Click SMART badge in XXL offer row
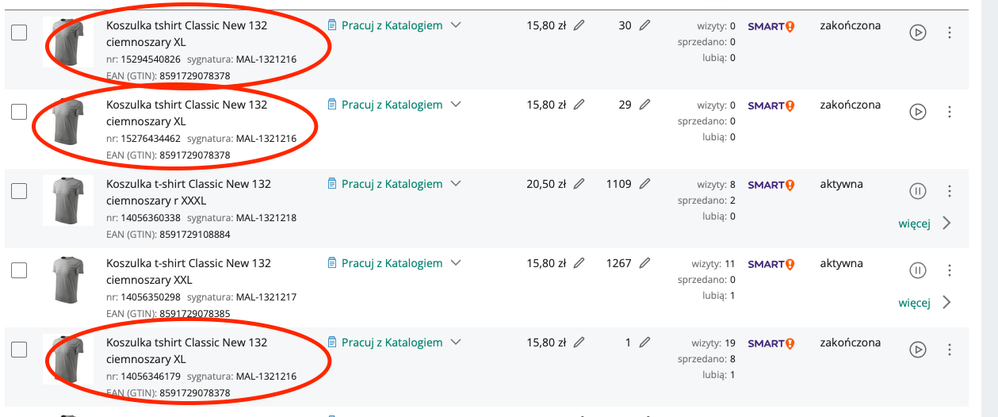This screenshot has height=417, width=998. tap(771, 264)
